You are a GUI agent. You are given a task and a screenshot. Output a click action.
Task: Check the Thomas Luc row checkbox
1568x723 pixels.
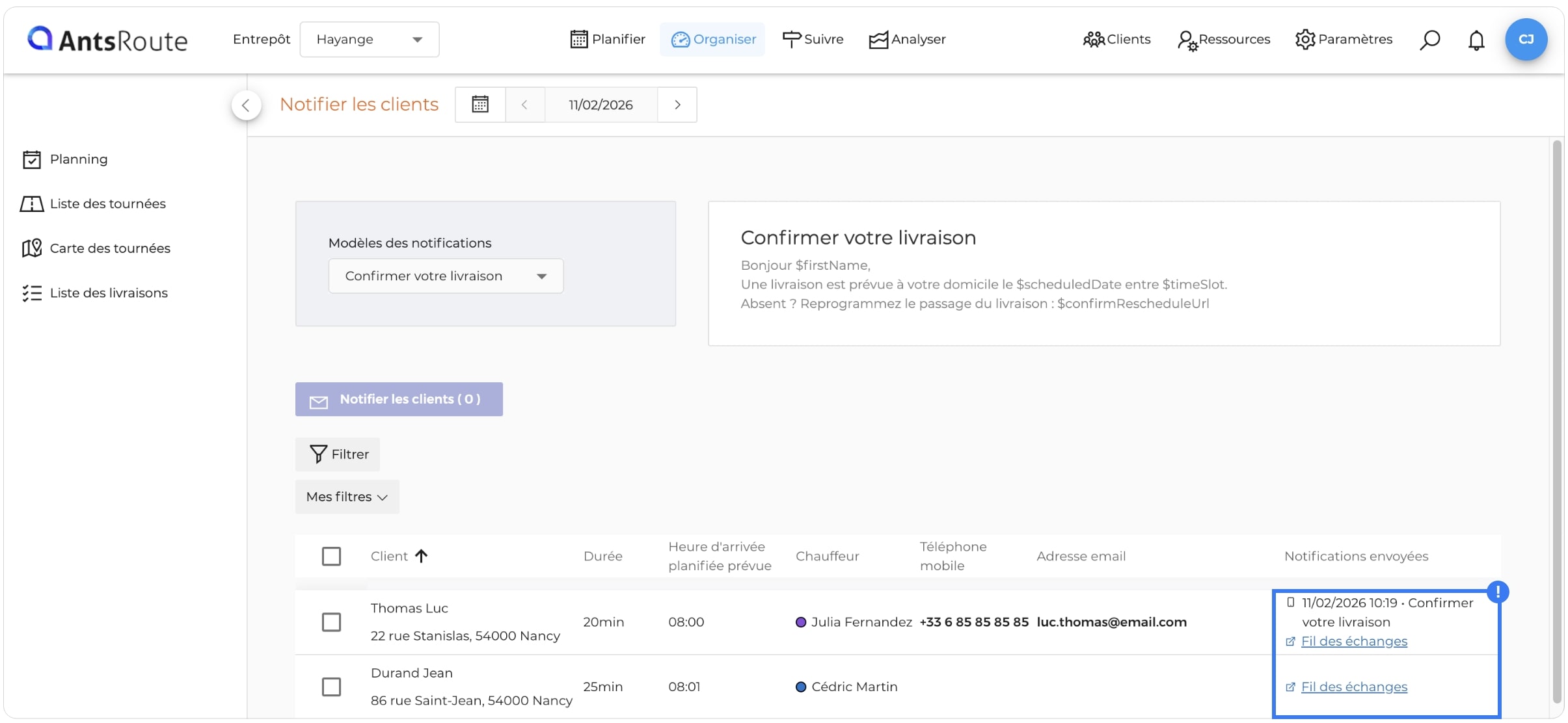coord(331,622)
